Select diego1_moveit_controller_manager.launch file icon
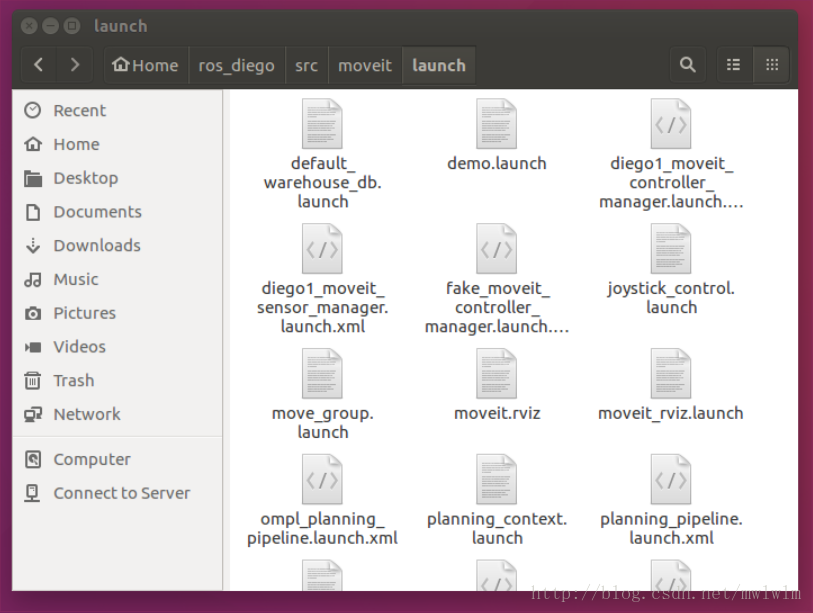 tap(671, 123)
